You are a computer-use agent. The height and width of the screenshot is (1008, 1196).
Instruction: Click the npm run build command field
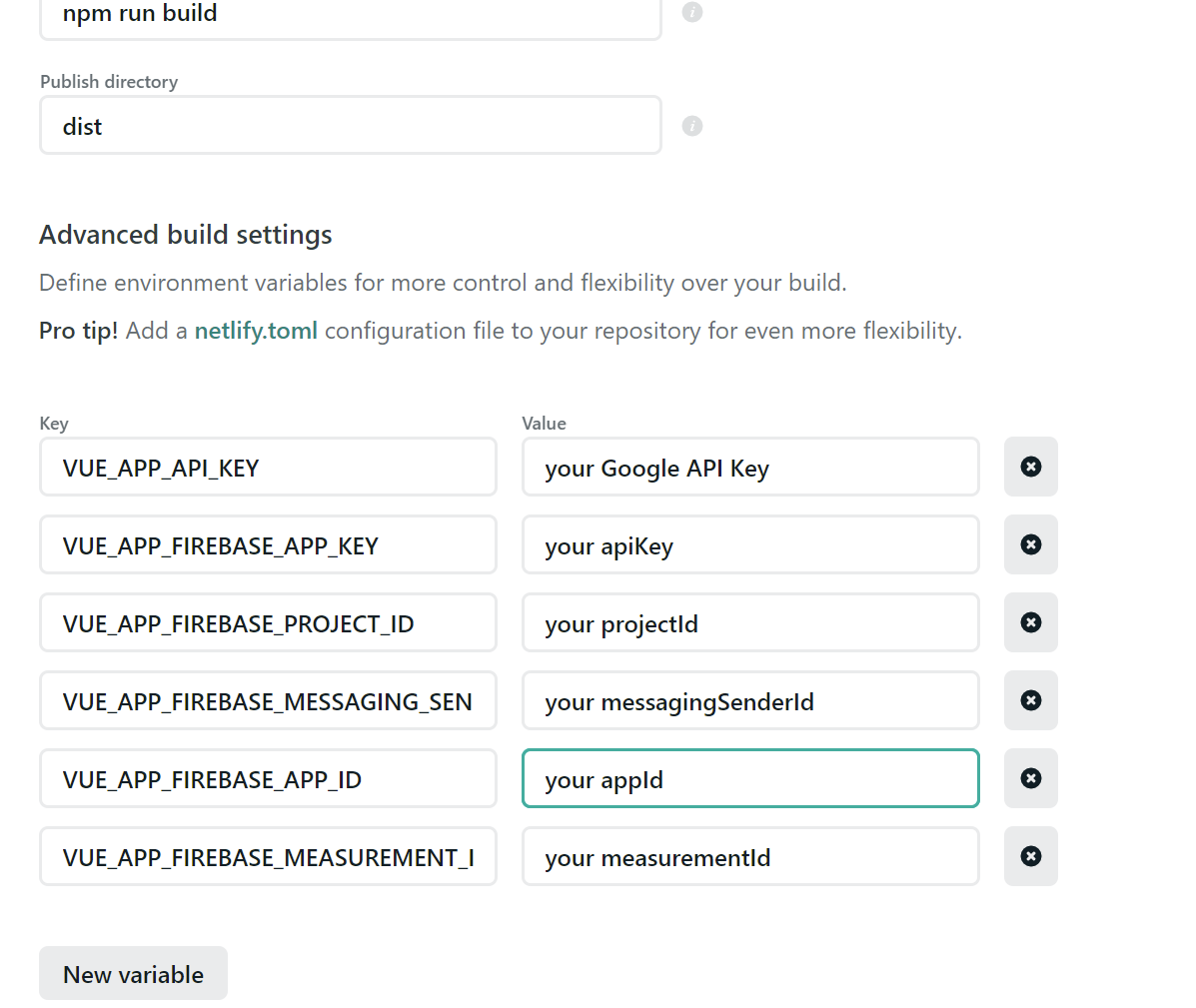tap(350, 14)
